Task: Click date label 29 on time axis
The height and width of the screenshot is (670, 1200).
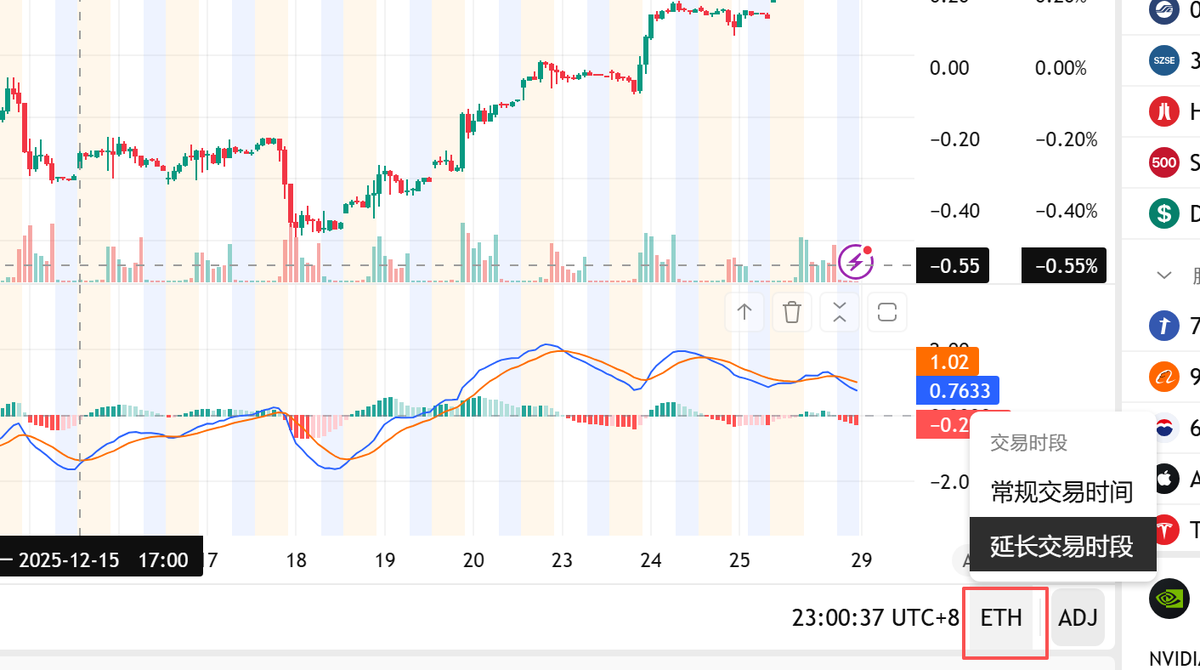Action: pos(859,560)
